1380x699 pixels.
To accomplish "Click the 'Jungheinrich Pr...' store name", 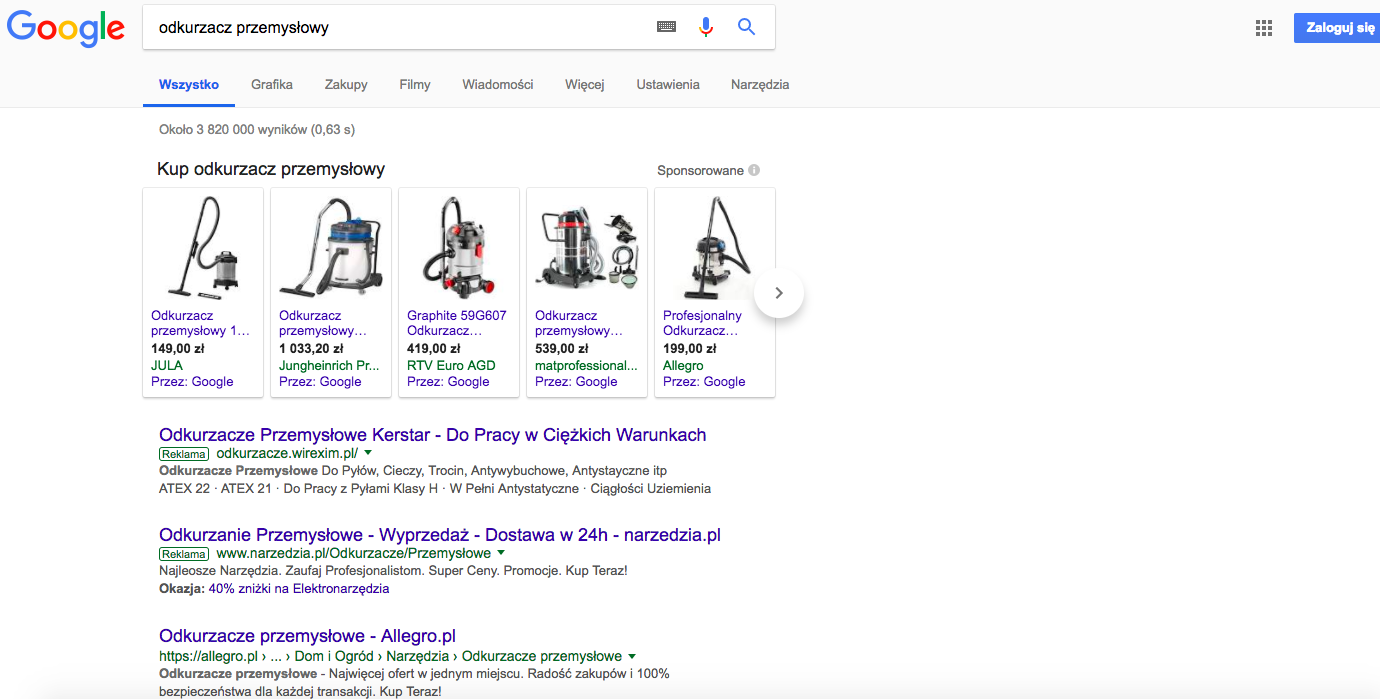I will [329, 365].
